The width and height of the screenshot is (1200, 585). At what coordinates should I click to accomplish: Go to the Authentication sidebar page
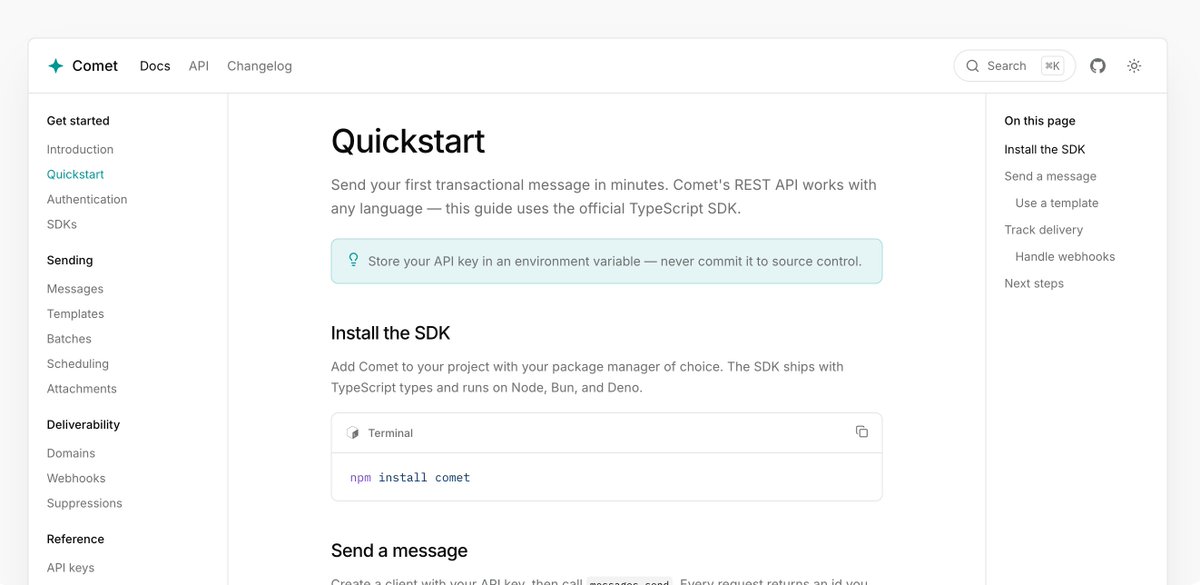(87, 199)
